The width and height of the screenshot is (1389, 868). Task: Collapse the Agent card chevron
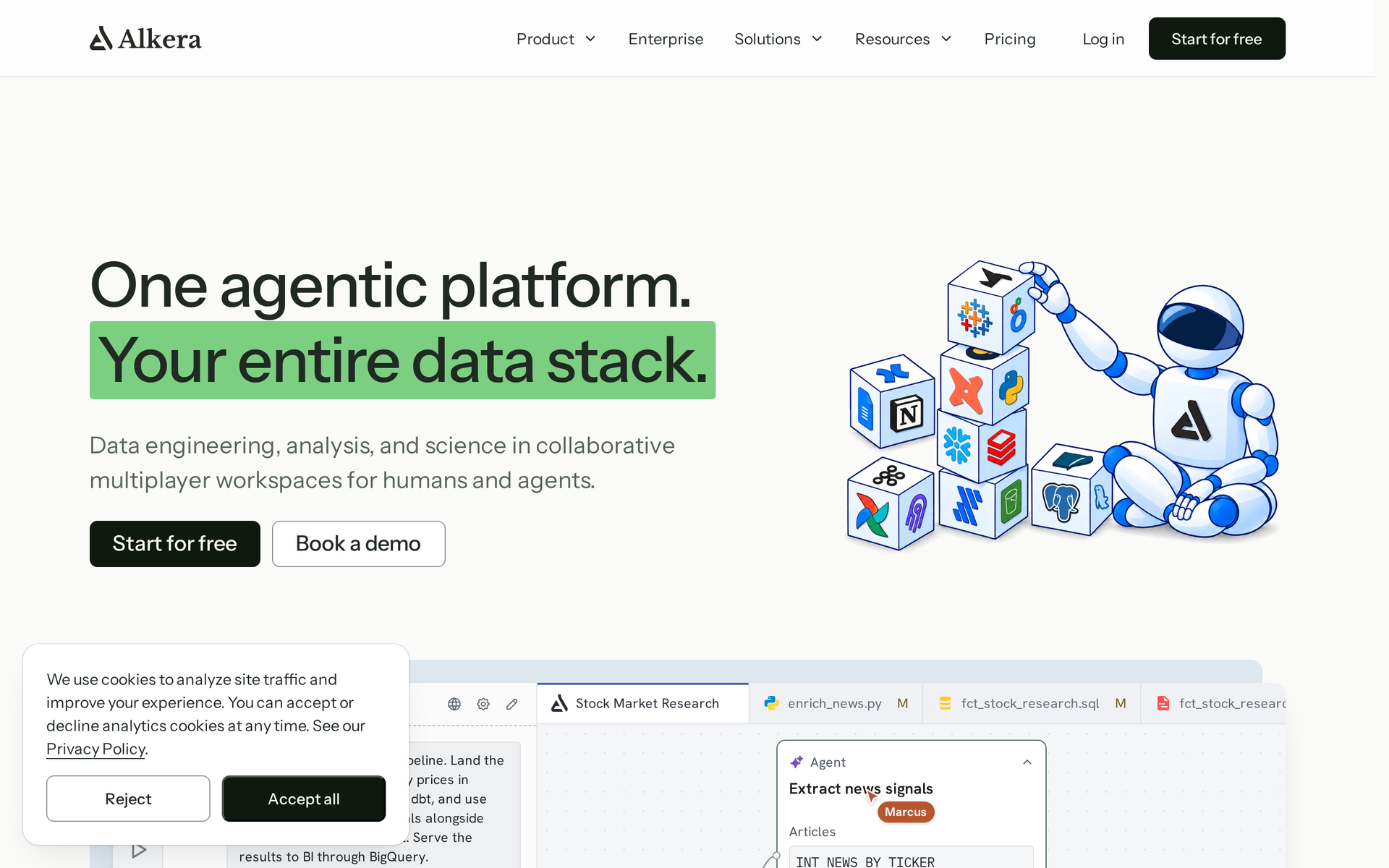pyautogui.click(x=1027, y=762)
